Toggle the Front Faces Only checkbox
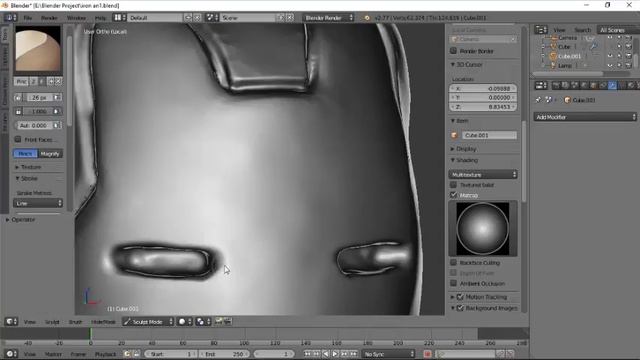Screen dimensions: 640x360 pos(18,140)
